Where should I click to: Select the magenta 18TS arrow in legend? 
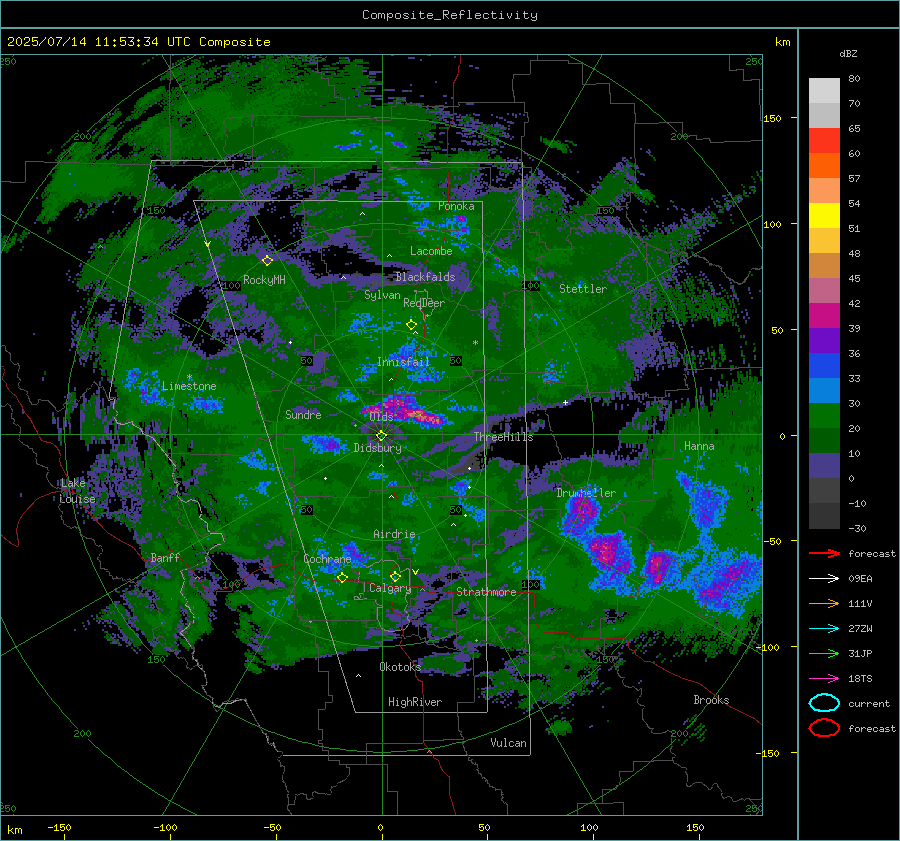pyautogui.click(x=824, y=678)
